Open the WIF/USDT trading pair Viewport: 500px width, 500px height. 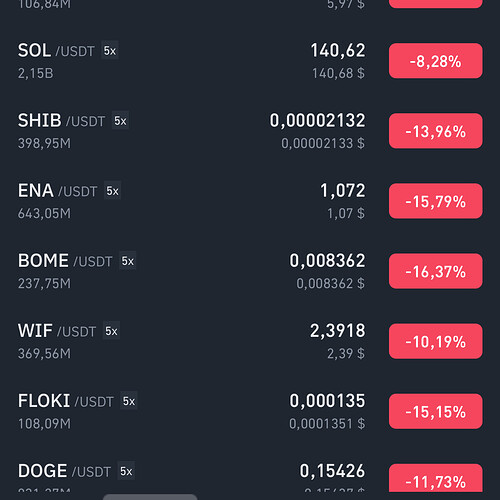point(250,341)
